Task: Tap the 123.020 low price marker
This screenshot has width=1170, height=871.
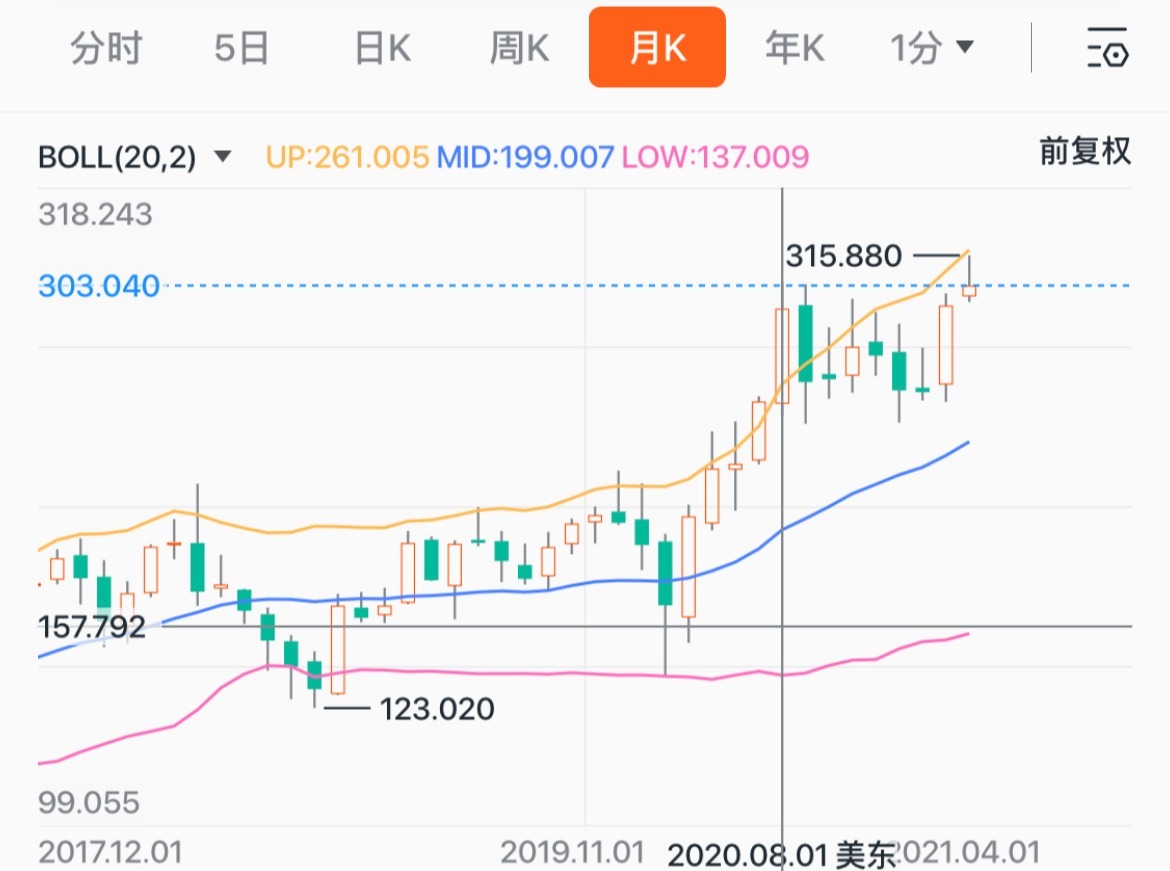Action: 437,710
